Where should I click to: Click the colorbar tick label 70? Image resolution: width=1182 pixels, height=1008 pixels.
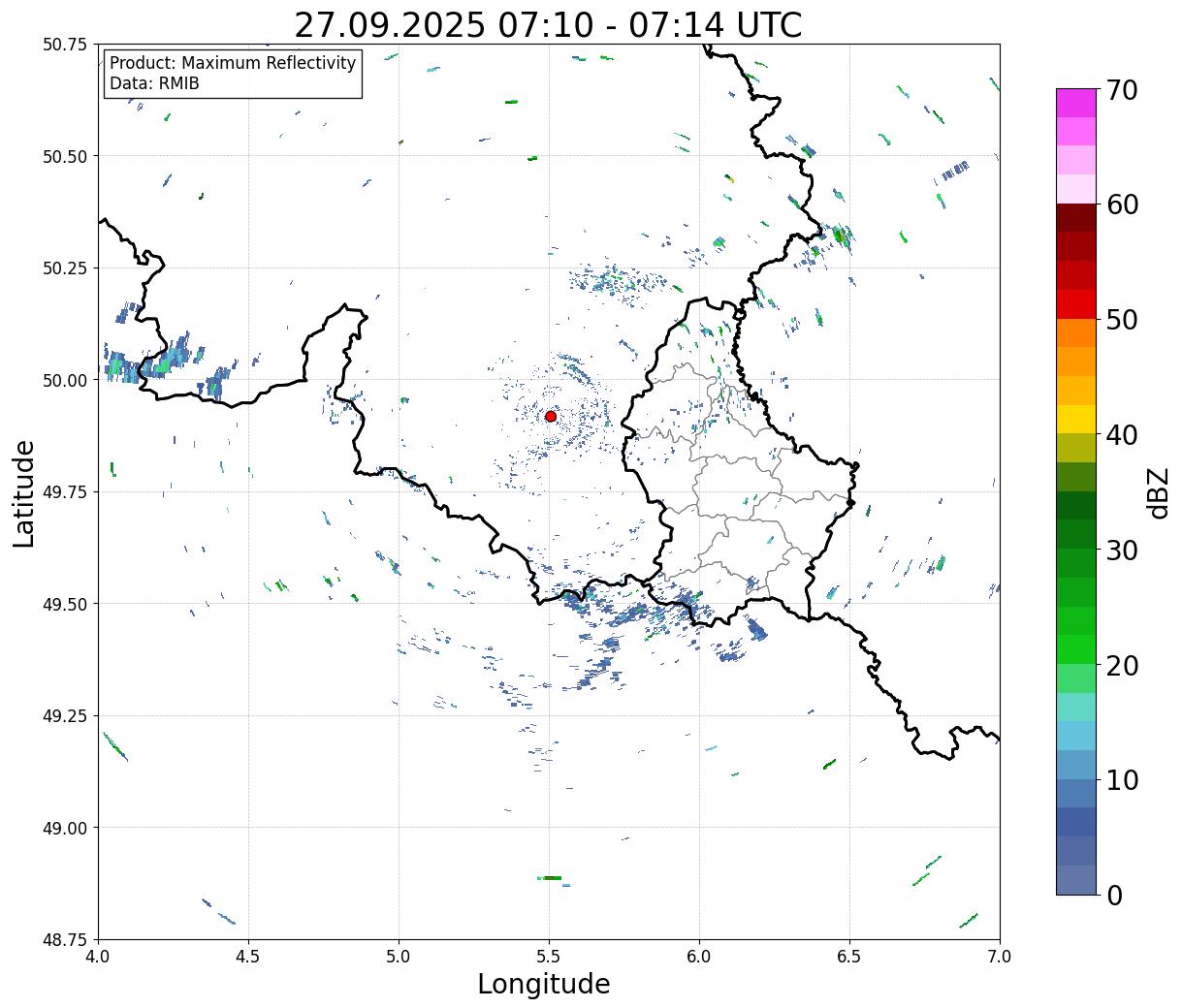tap(1121, 89)
